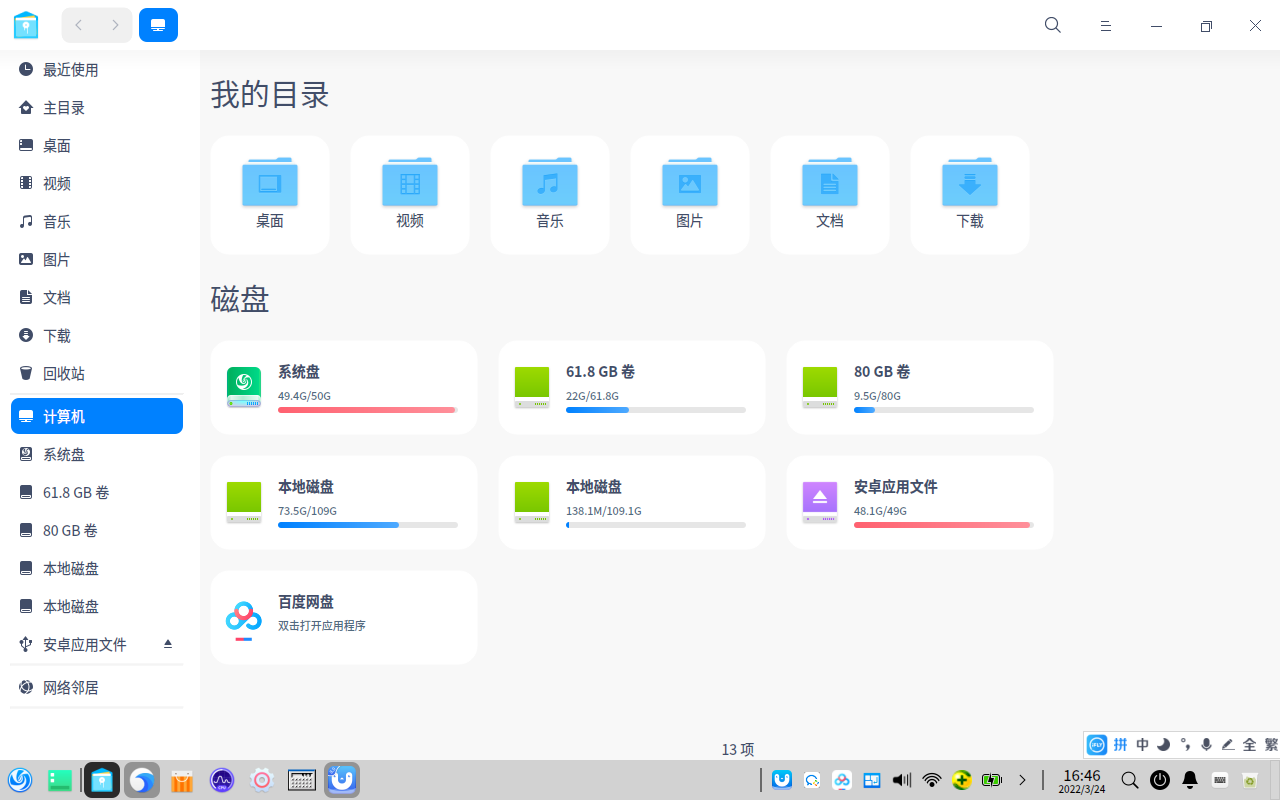Click the 百度网盘 cloud icon
Viewport: 1280px width, 800px height.
coord(244,619)
